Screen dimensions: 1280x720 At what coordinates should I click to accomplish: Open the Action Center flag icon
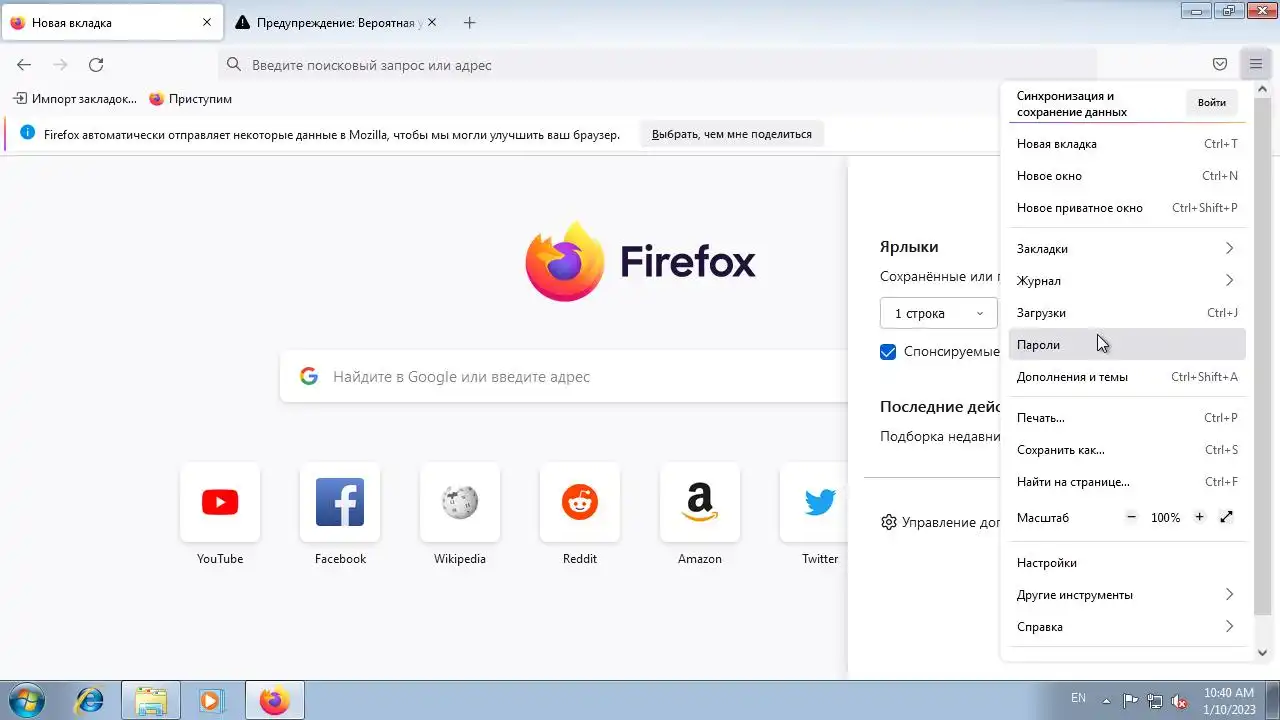coord(1130,701)
